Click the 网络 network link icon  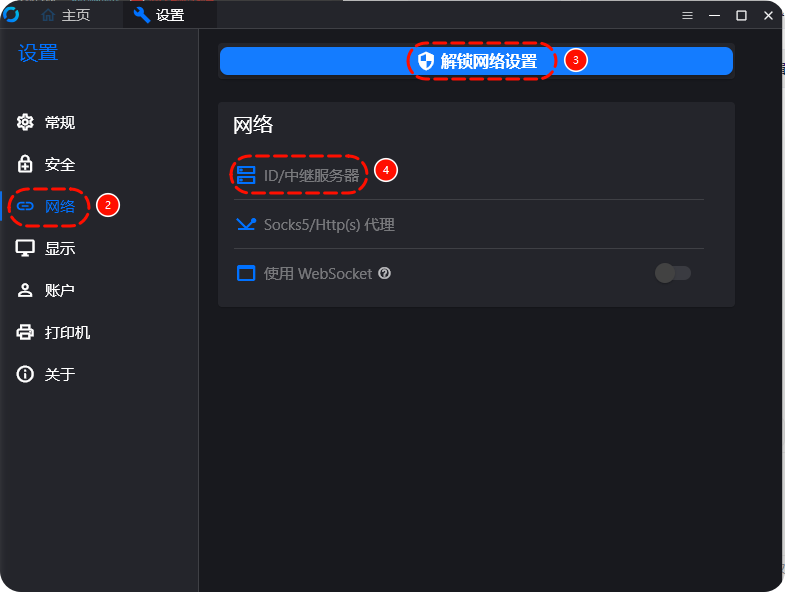[25, 206]
